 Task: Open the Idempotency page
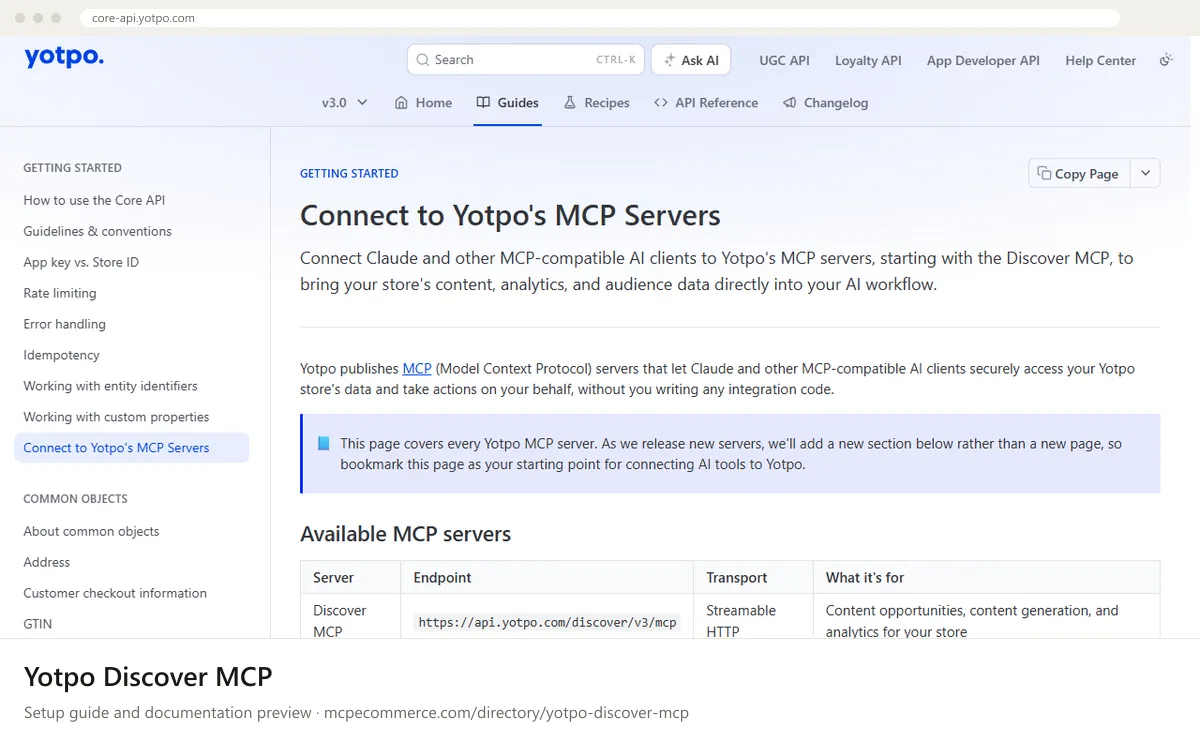point(62,355)
